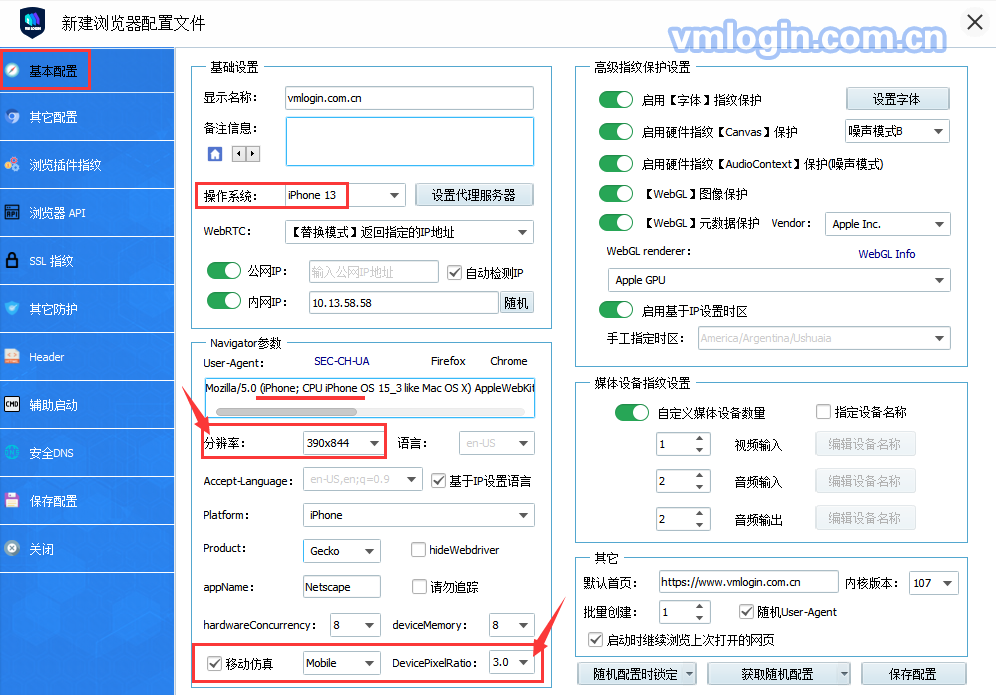
Task: Click the Header sidebar icon
Action: [x=12, y=356]
